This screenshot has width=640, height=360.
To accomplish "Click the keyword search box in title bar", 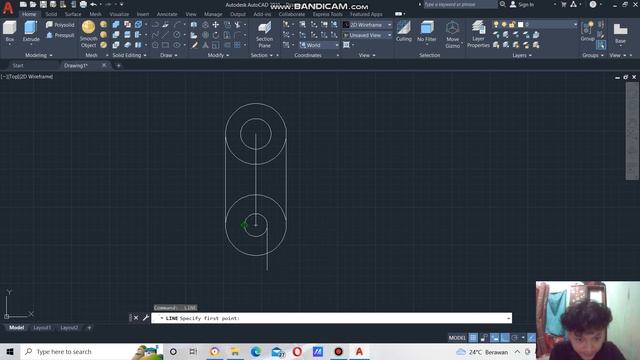I will (x=460, y=4).
